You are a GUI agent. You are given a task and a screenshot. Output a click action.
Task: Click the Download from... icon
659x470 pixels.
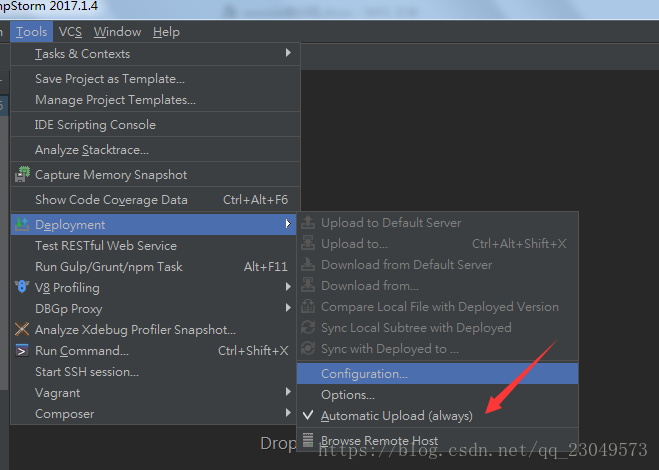click(308, 285)
